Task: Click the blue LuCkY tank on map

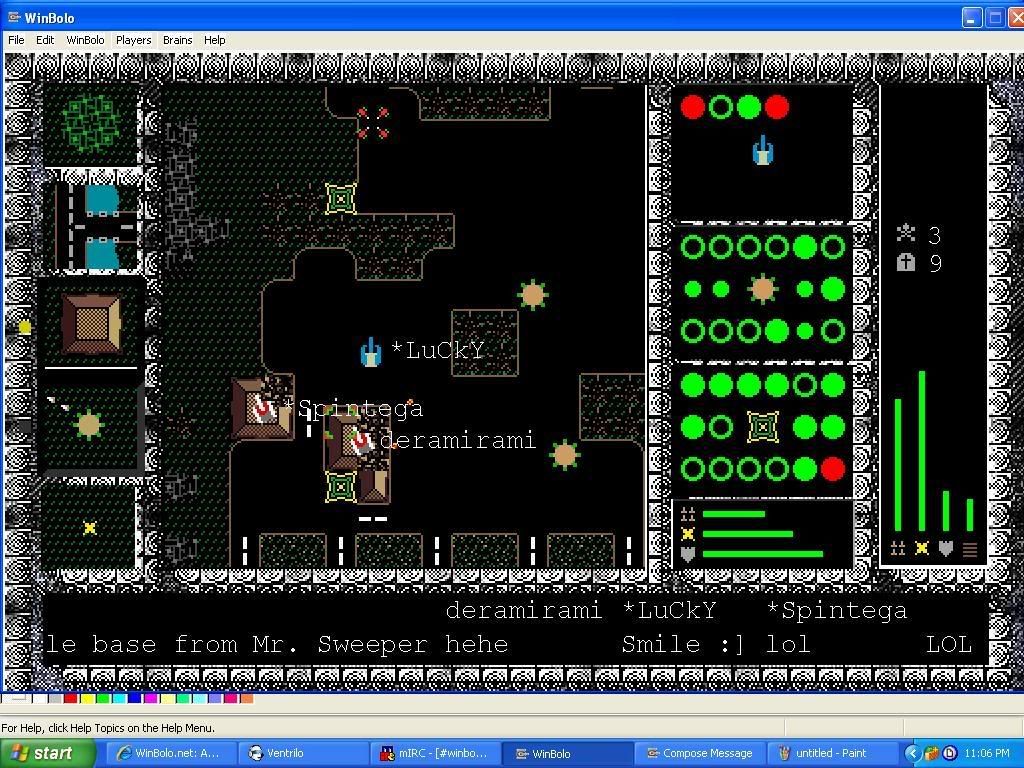Action: 371,352
